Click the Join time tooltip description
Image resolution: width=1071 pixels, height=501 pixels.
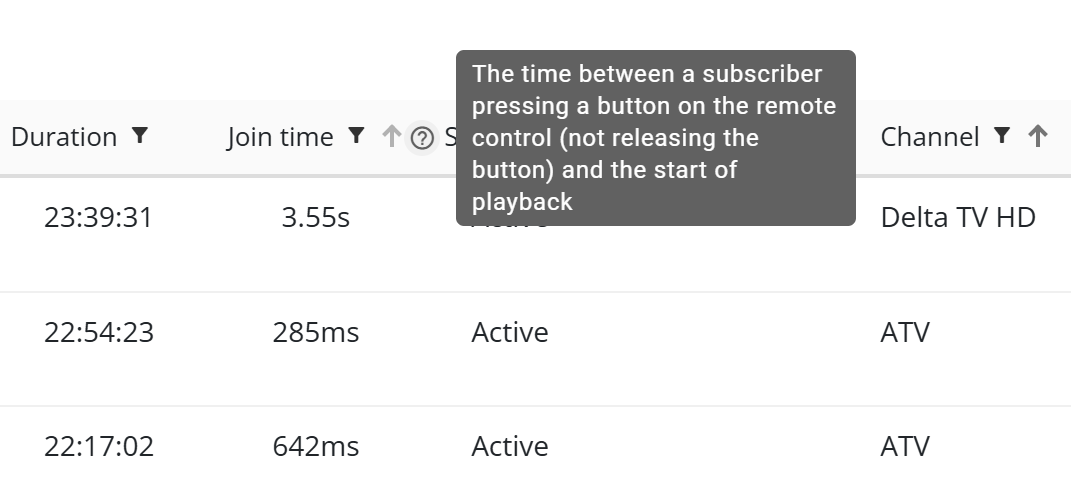655,138
